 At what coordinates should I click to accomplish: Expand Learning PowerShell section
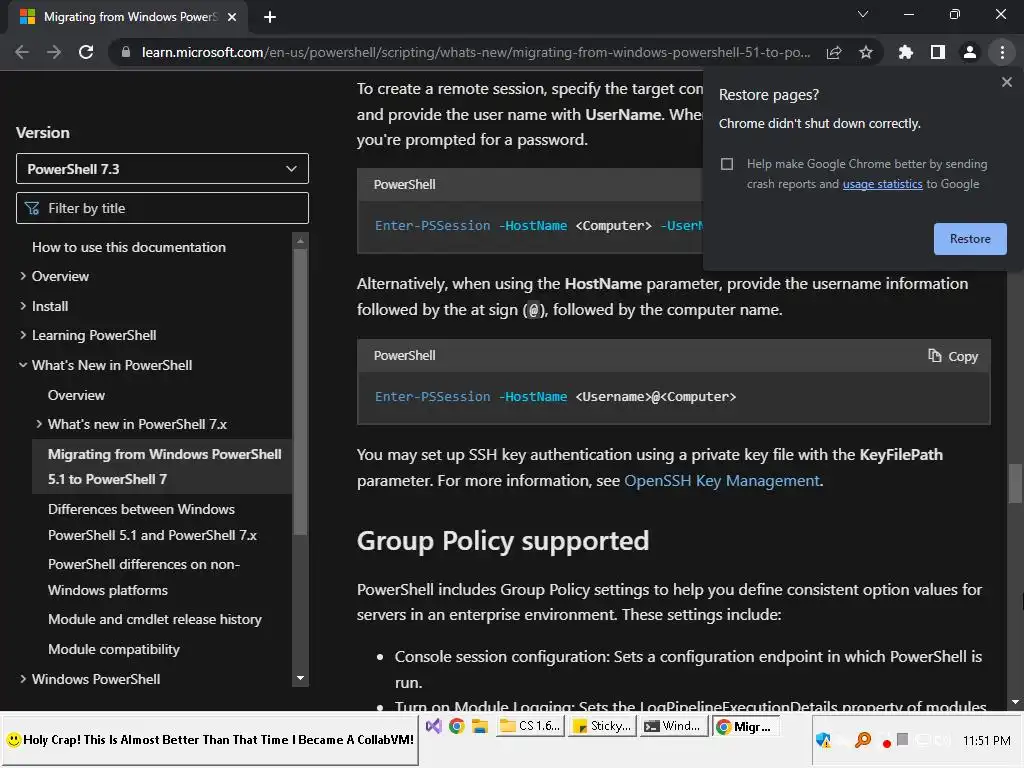(23, 335)
